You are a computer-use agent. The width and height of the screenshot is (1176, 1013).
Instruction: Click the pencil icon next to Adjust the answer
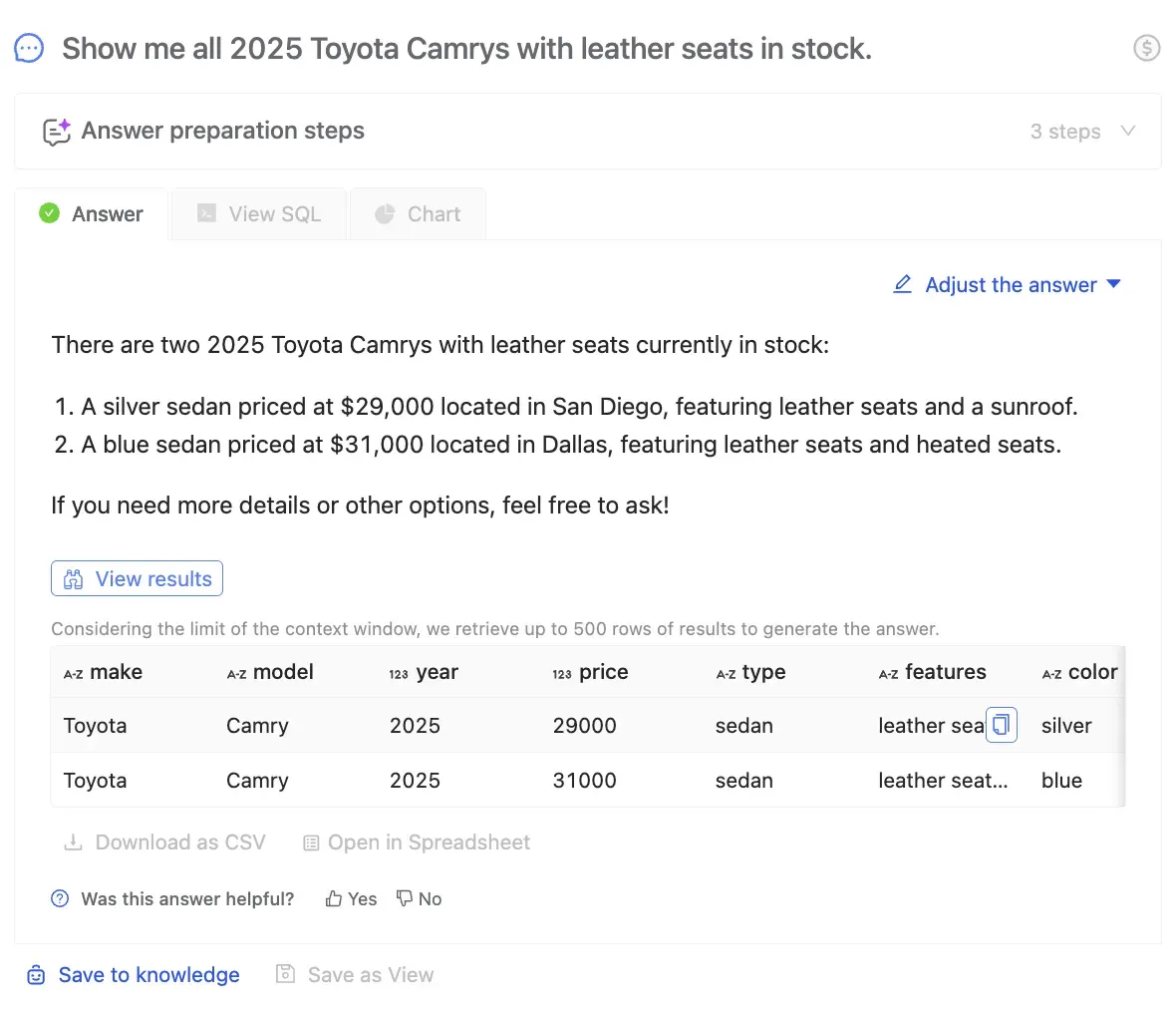[x=902, y=284]
